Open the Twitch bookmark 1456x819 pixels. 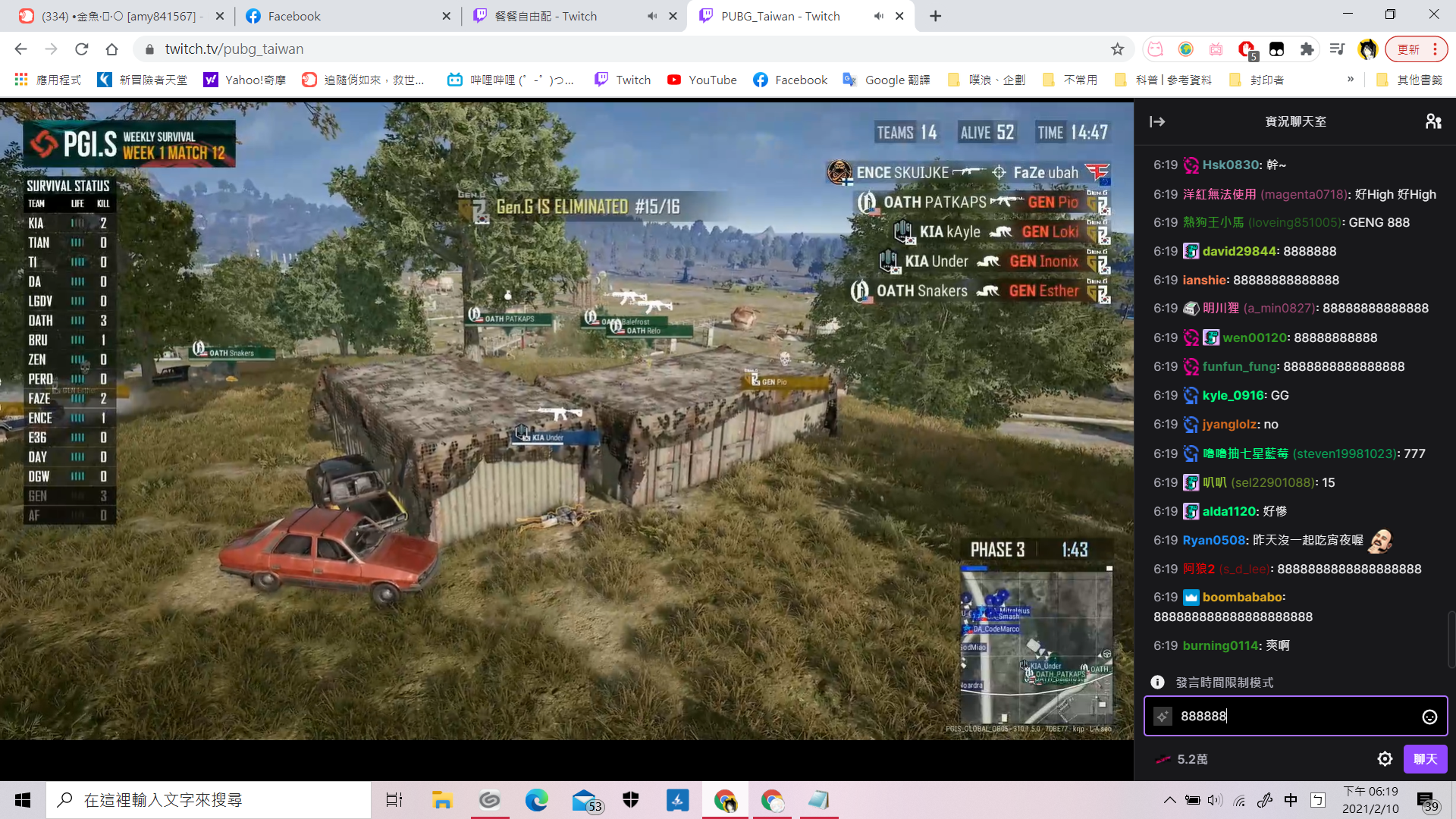pos(623,80)
